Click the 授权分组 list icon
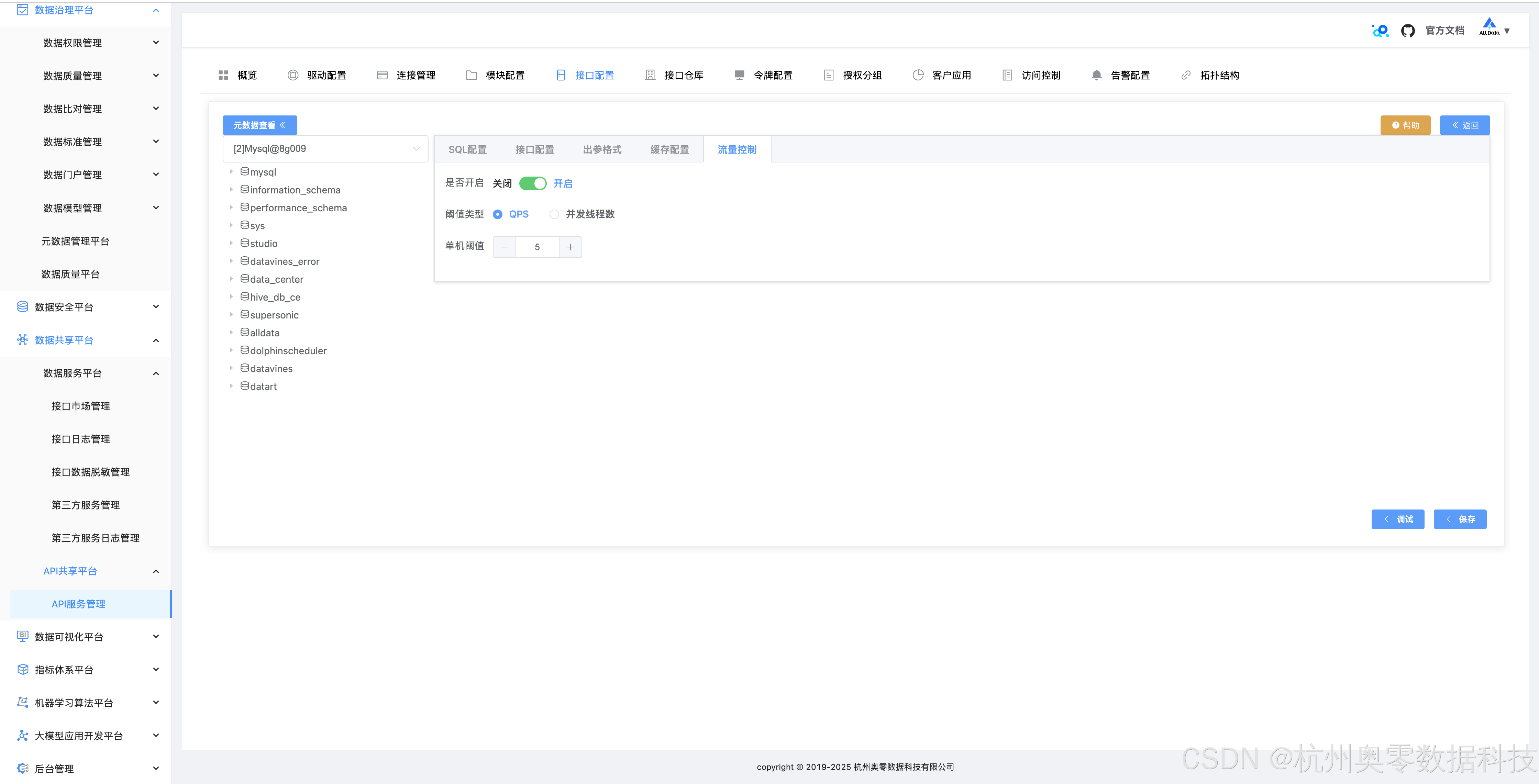 point(829,75)
